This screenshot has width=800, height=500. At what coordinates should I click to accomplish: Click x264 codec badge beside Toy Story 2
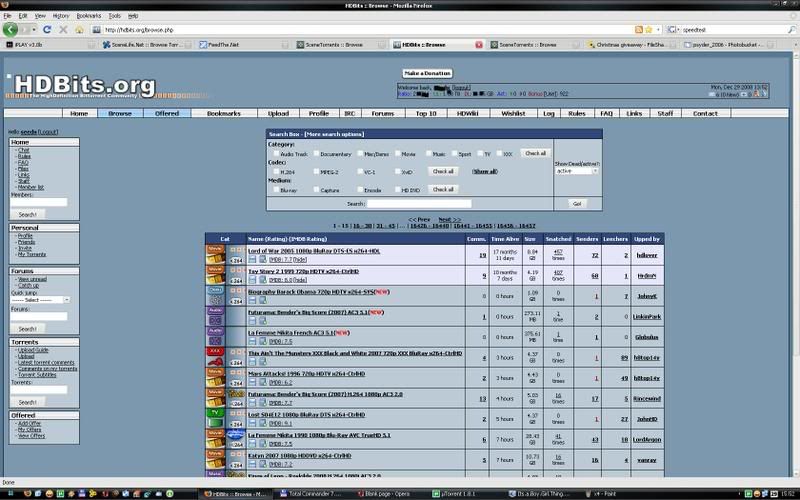click(236, 281)
